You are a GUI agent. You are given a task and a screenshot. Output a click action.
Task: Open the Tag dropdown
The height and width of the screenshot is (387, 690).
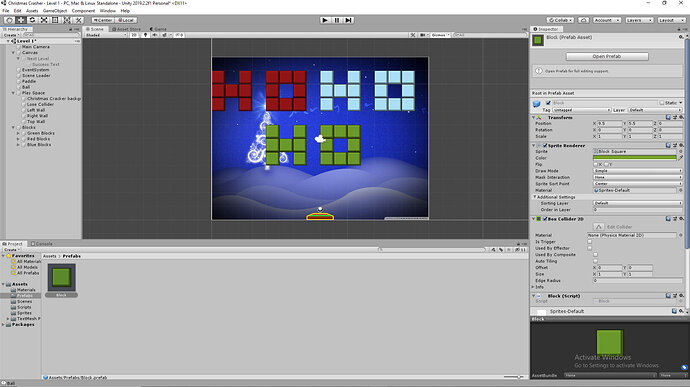point(581,110)
